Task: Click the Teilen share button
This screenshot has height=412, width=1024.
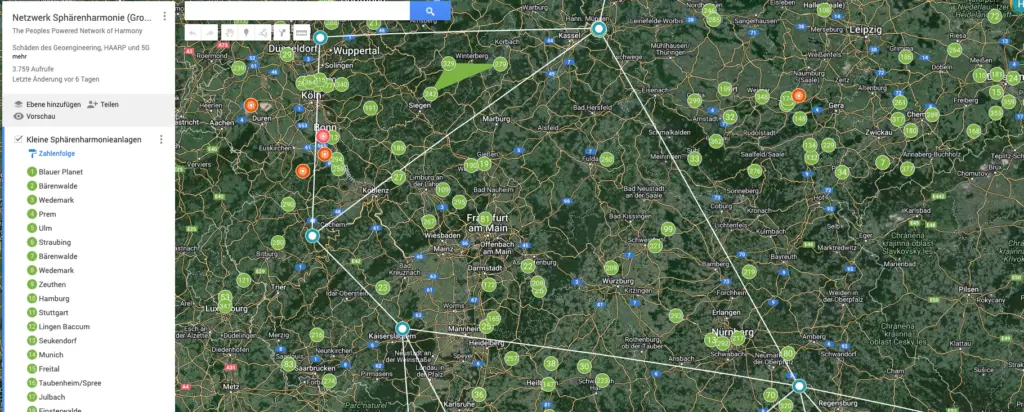Action: (x=103, y=104)
